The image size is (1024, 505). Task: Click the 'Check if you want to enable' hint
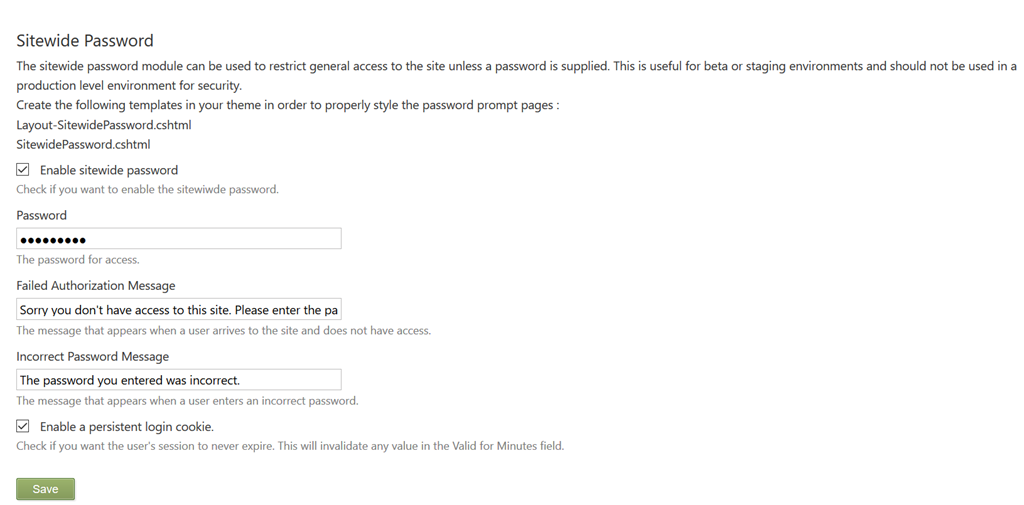147,189
